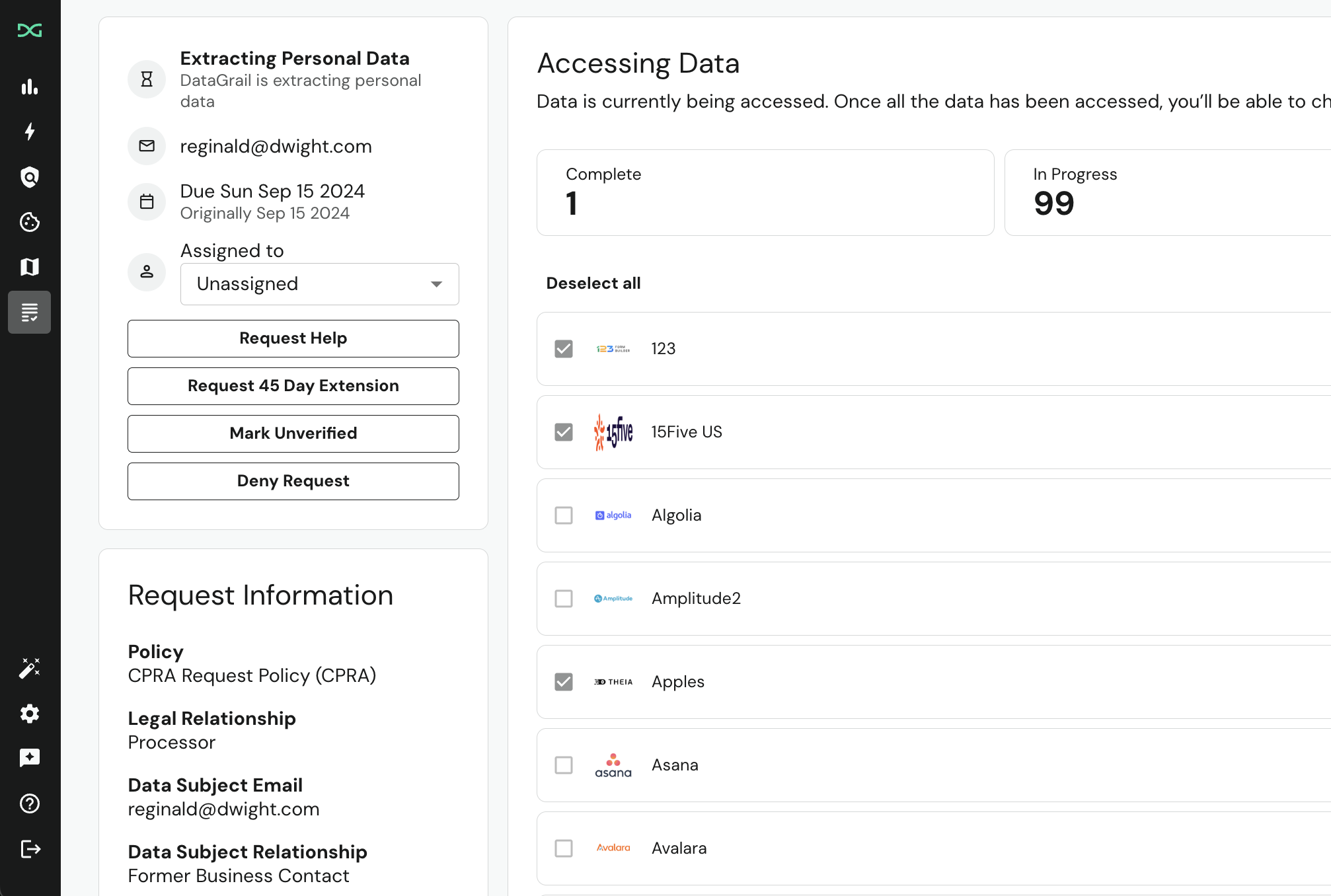This screenshot has height=896, width=1331.
Task: Open the magic wand sidebar icon
Action: [x=30, y=669]
